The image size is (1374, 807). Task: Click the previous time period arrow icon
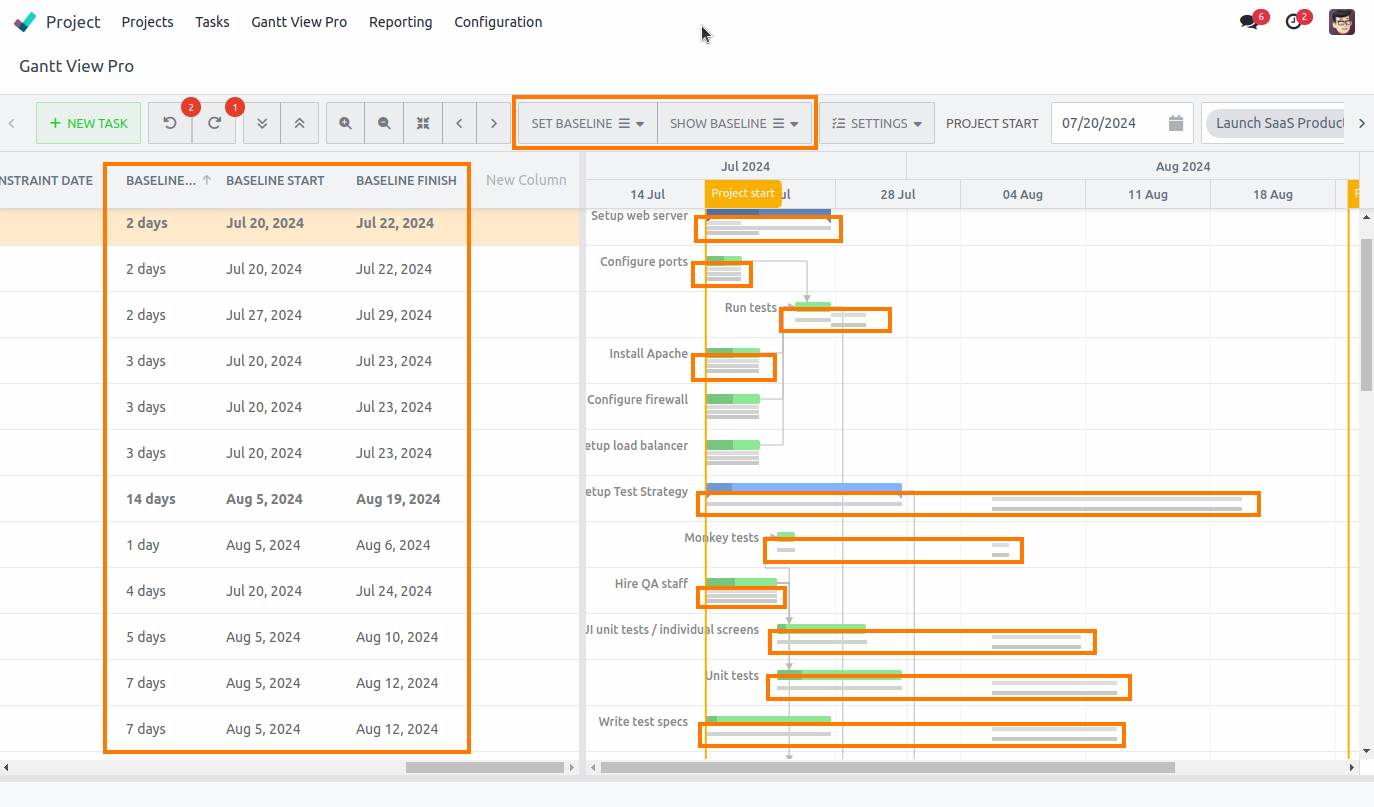[459, 122]
